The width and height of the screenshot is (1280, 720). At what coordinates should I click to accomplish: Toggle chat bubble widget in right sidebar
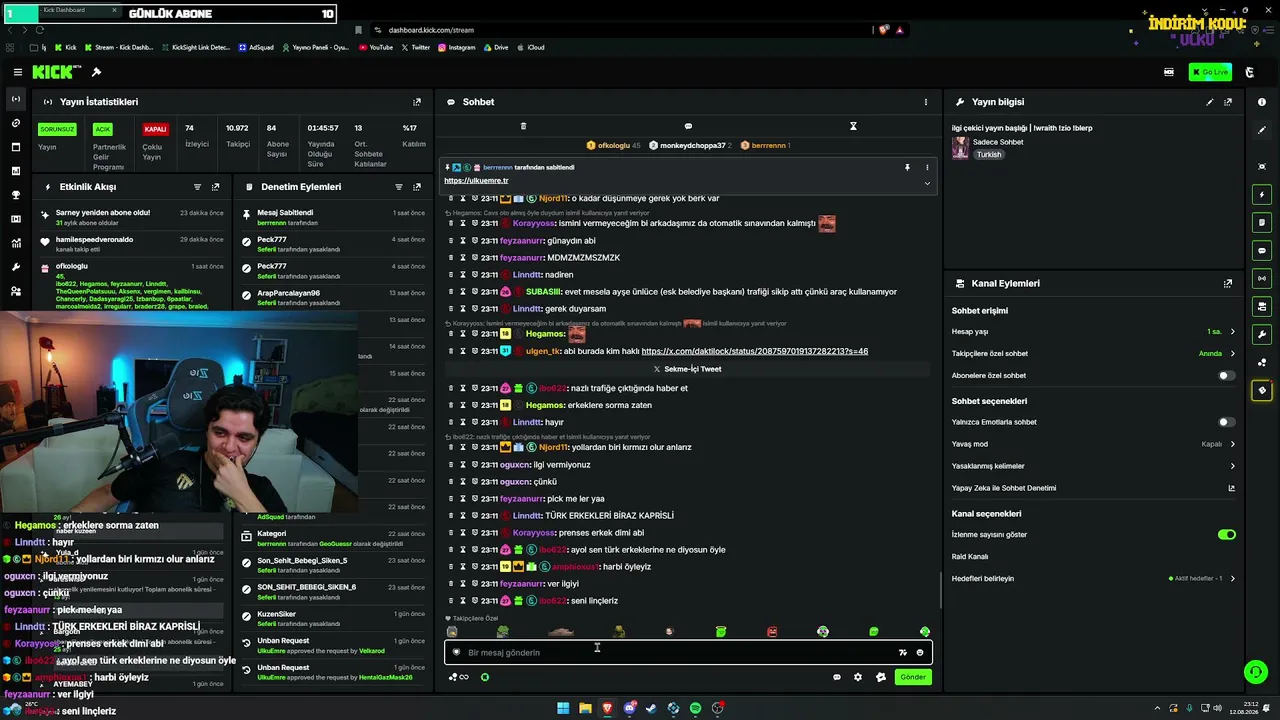(1262, 251)
